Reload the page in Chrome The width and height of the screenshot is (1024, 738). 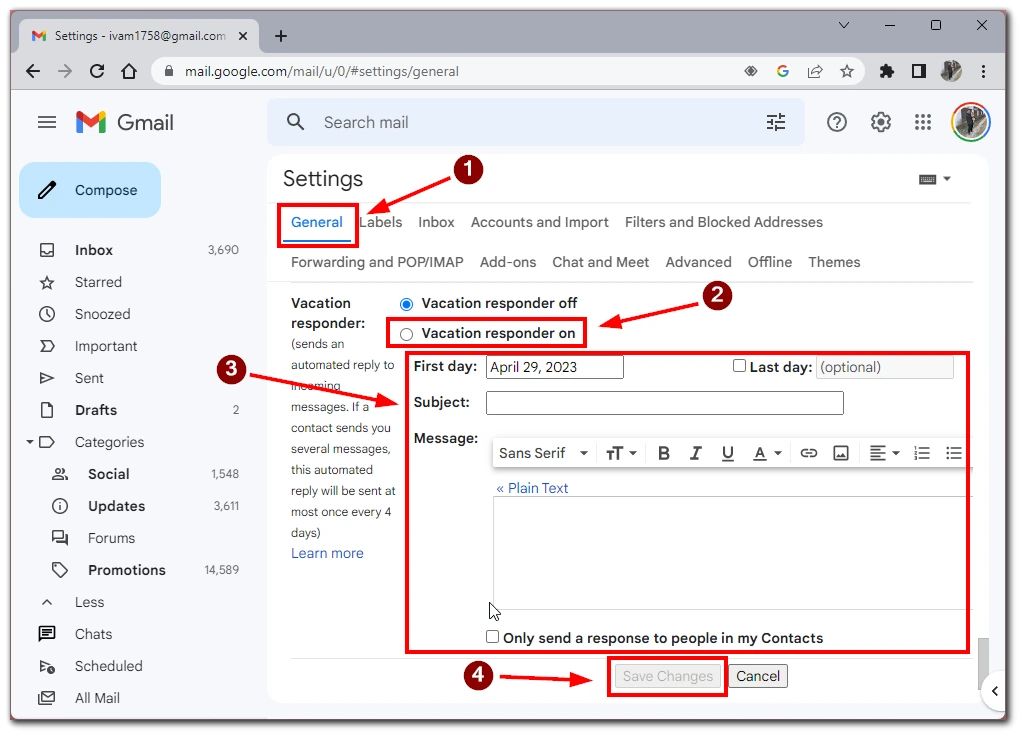click(97, 71)
